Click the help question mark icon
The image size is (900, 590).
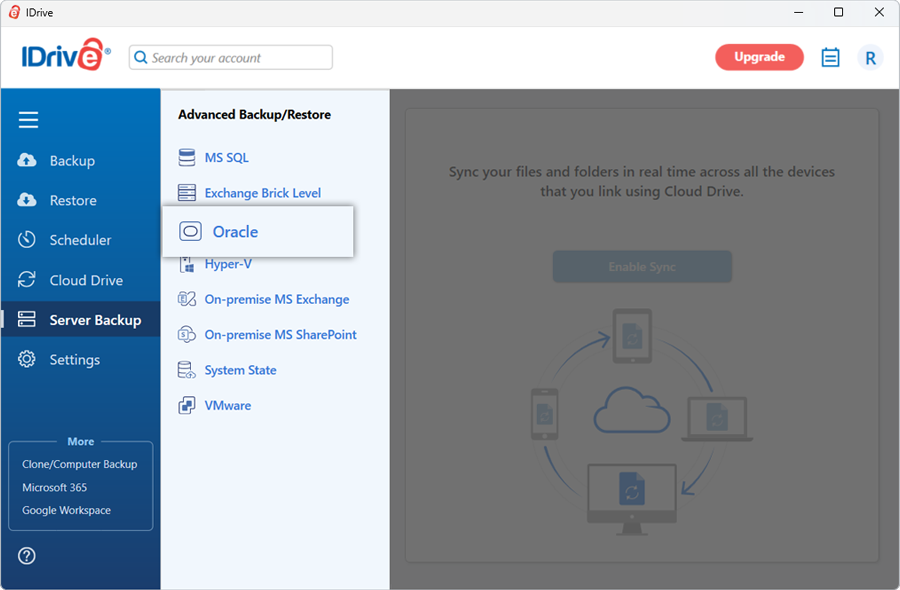tap(27, 556)
